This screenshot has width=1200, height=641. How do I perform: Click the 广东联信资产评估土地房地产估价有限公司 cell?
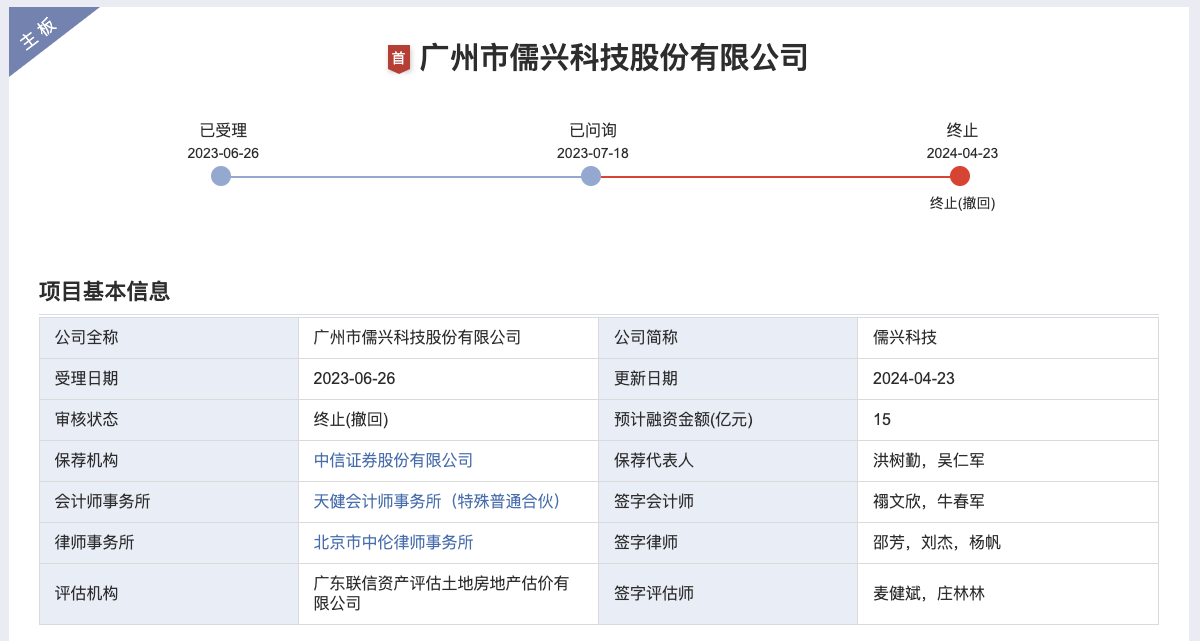tap(448, 594)
